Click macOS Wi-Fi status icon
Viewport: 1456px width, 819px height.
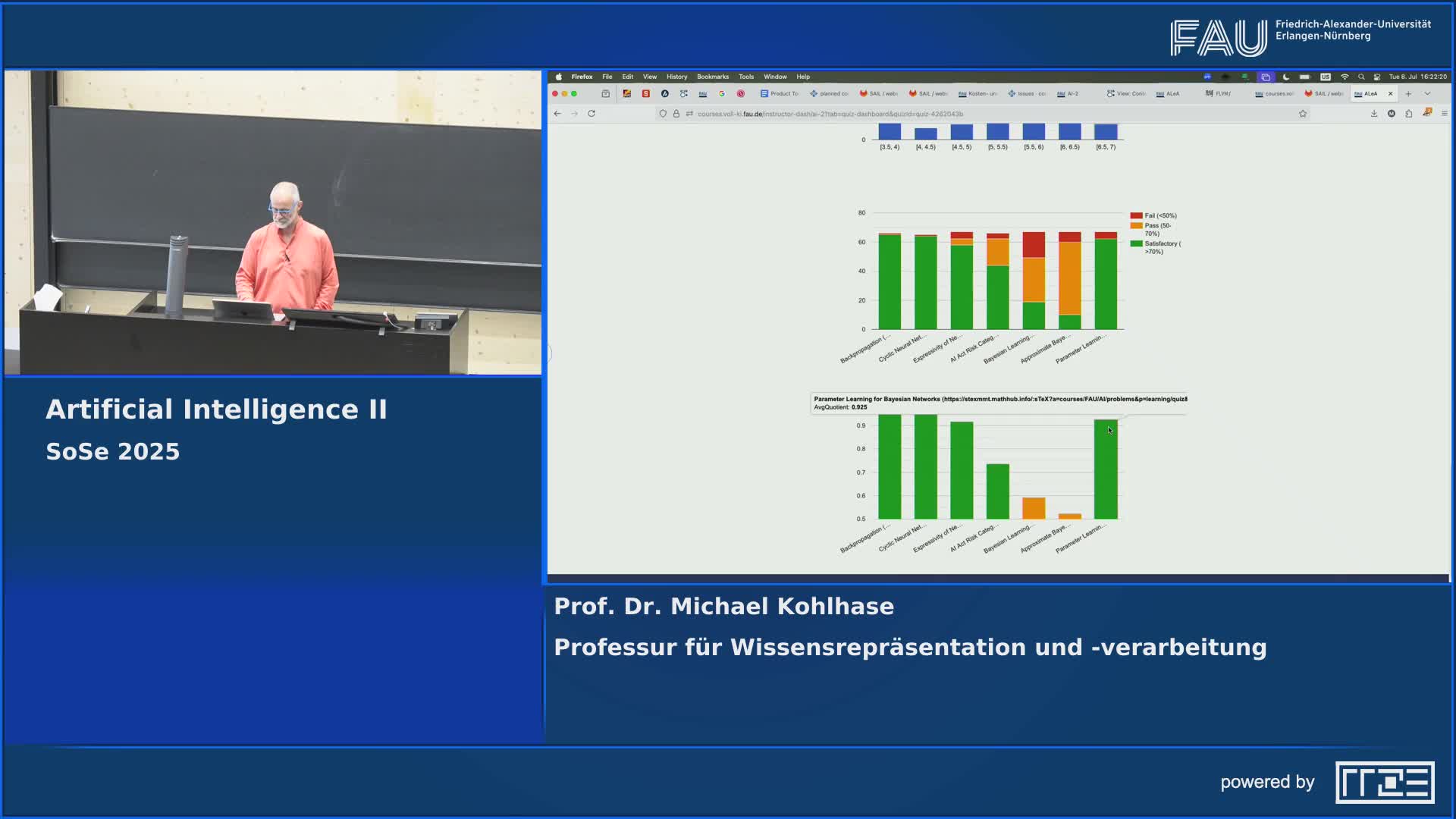click(1345, 77)
